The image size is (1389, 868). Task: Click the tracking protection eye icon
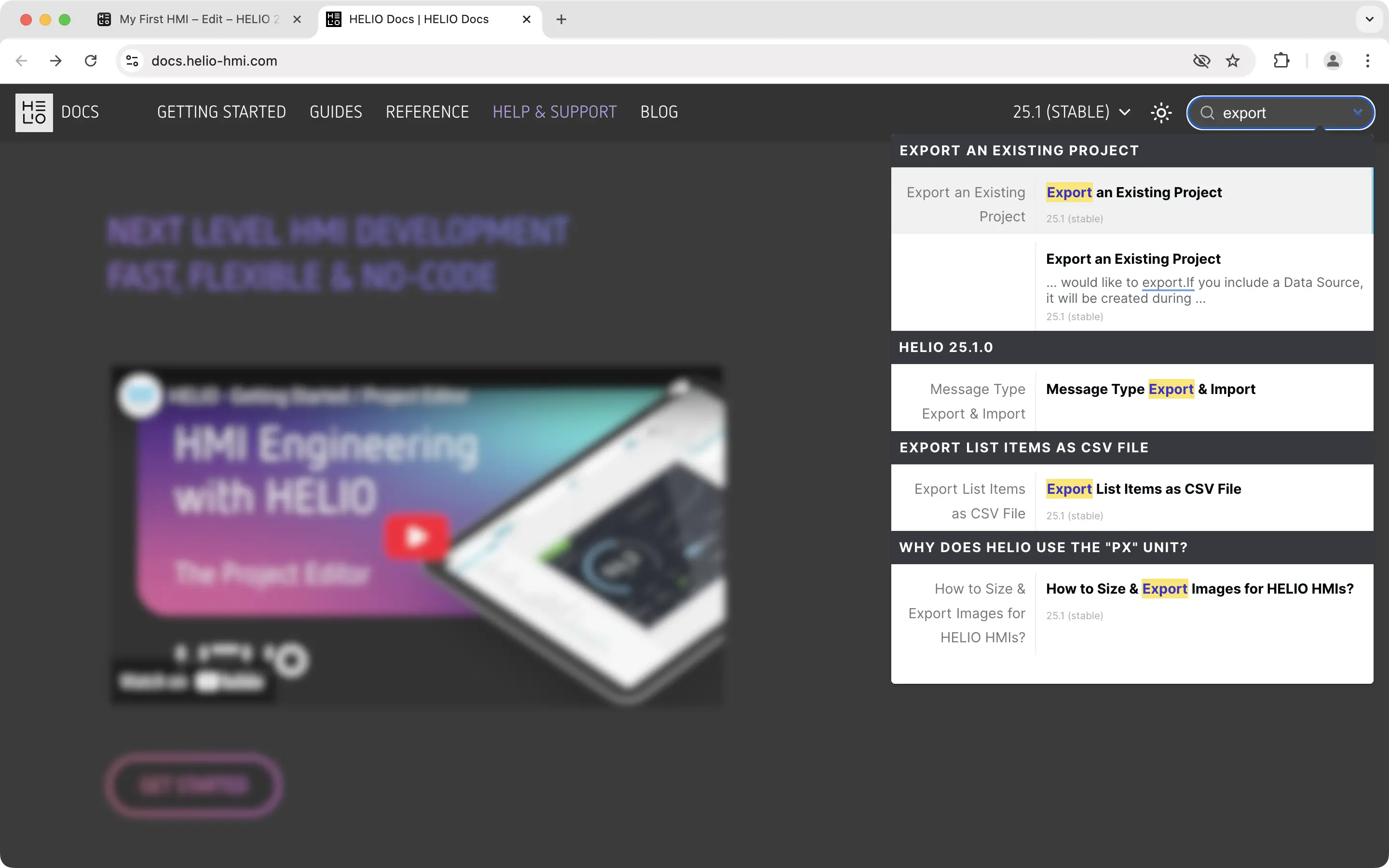pyautogui.click(x=1201, y=61)
